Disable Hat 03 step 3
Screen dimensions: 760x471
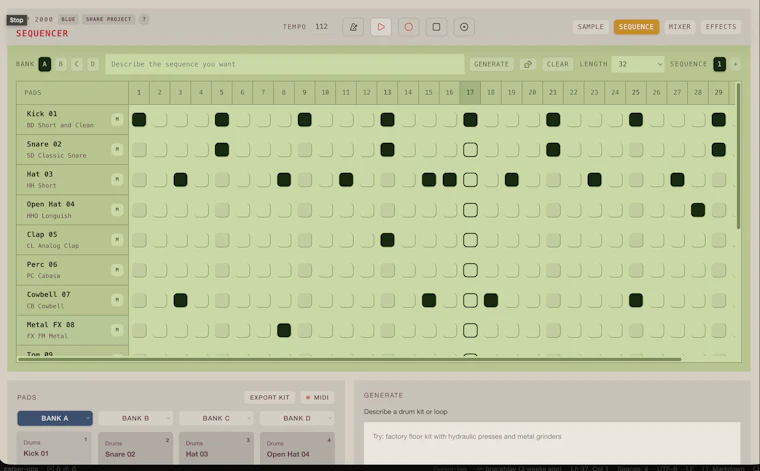[180, 180]
